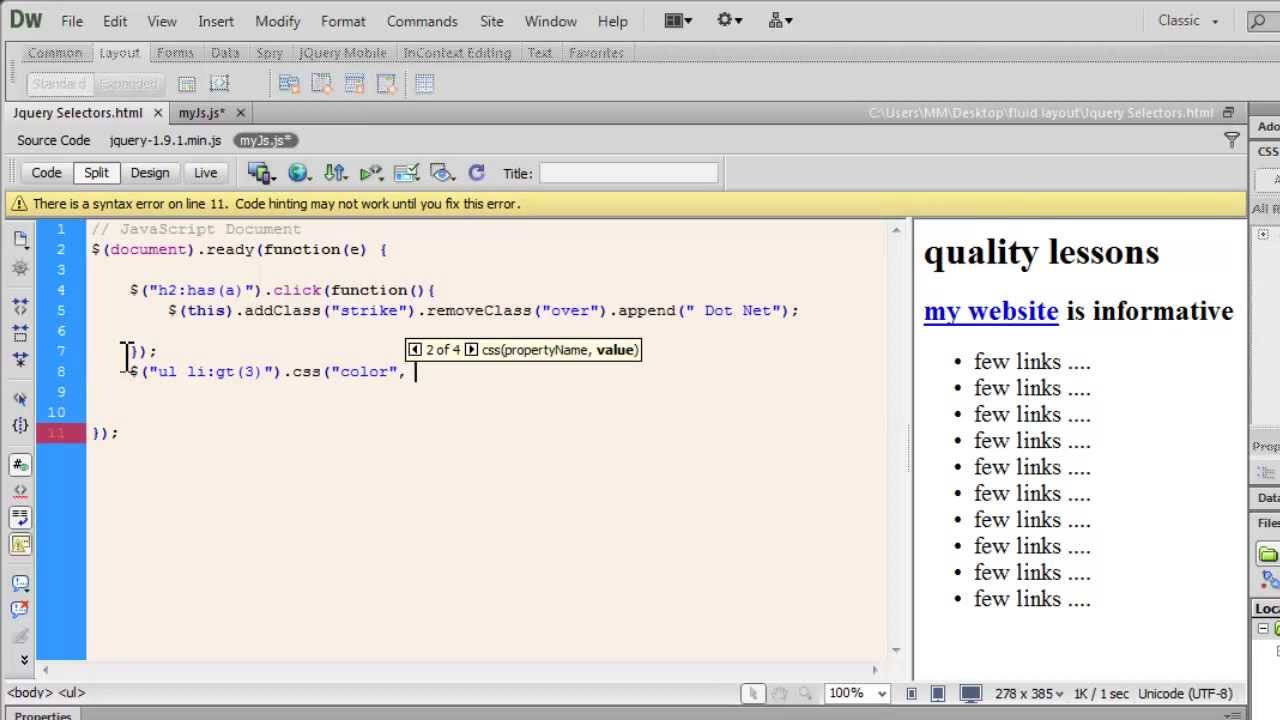1280x720 pixels.
Task: Switch to the jQuery Mobile insert tab
Action: [x=342, y=53]
